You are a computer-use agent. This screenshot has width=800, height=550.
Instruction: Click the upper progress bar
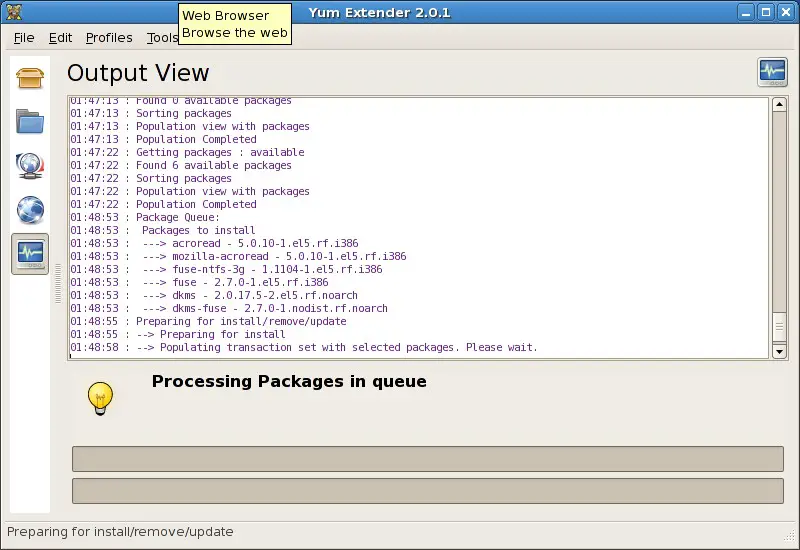[428, 459]
